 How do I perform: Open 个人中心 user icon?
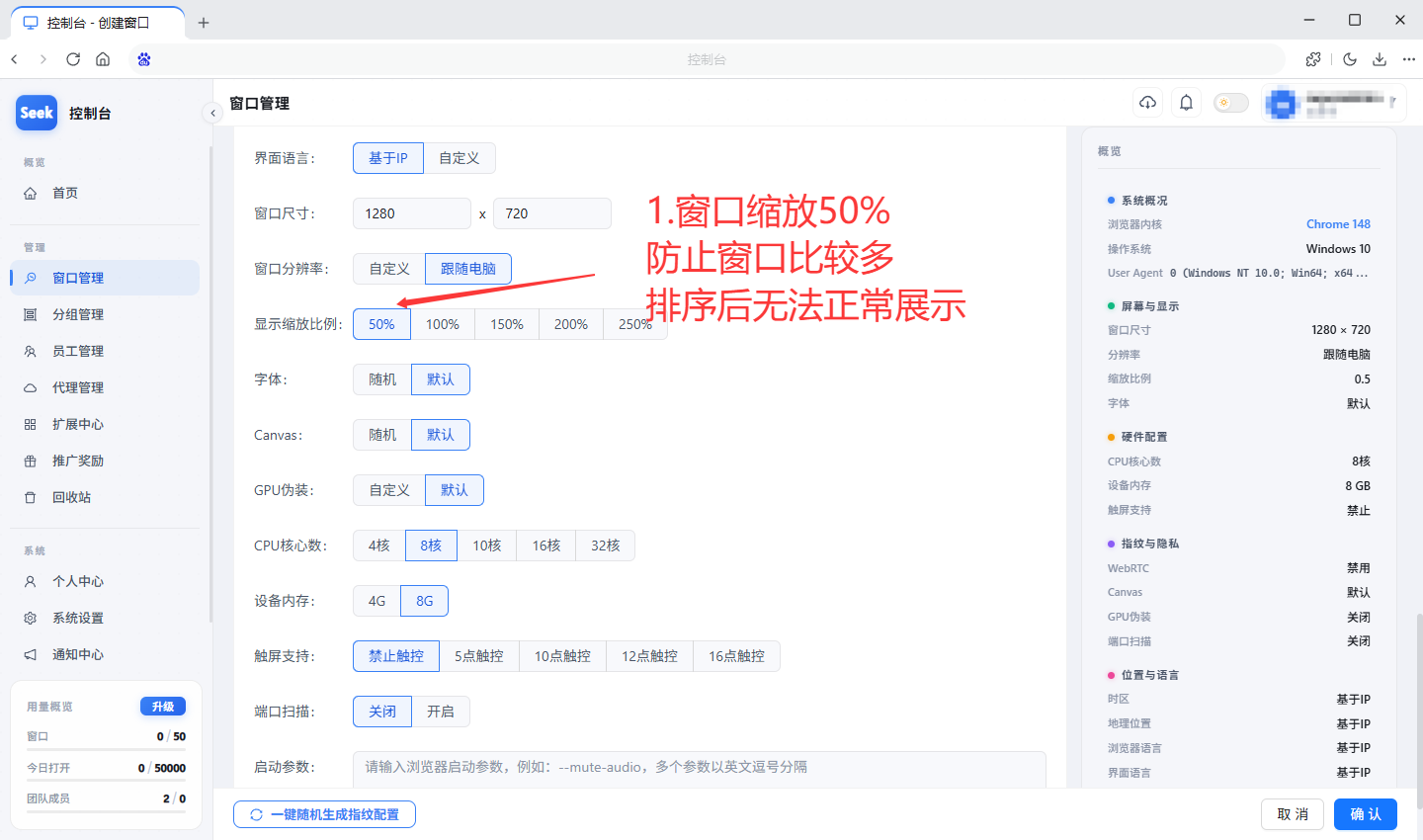[31, 581]
